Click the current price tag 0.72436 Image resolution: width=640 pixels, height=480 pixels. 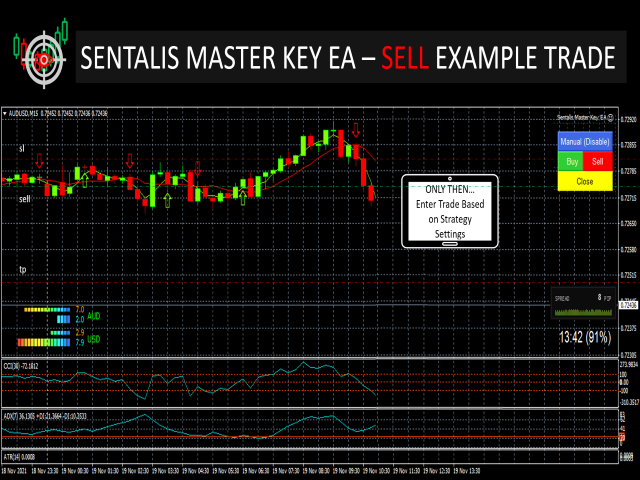[629, 305]
